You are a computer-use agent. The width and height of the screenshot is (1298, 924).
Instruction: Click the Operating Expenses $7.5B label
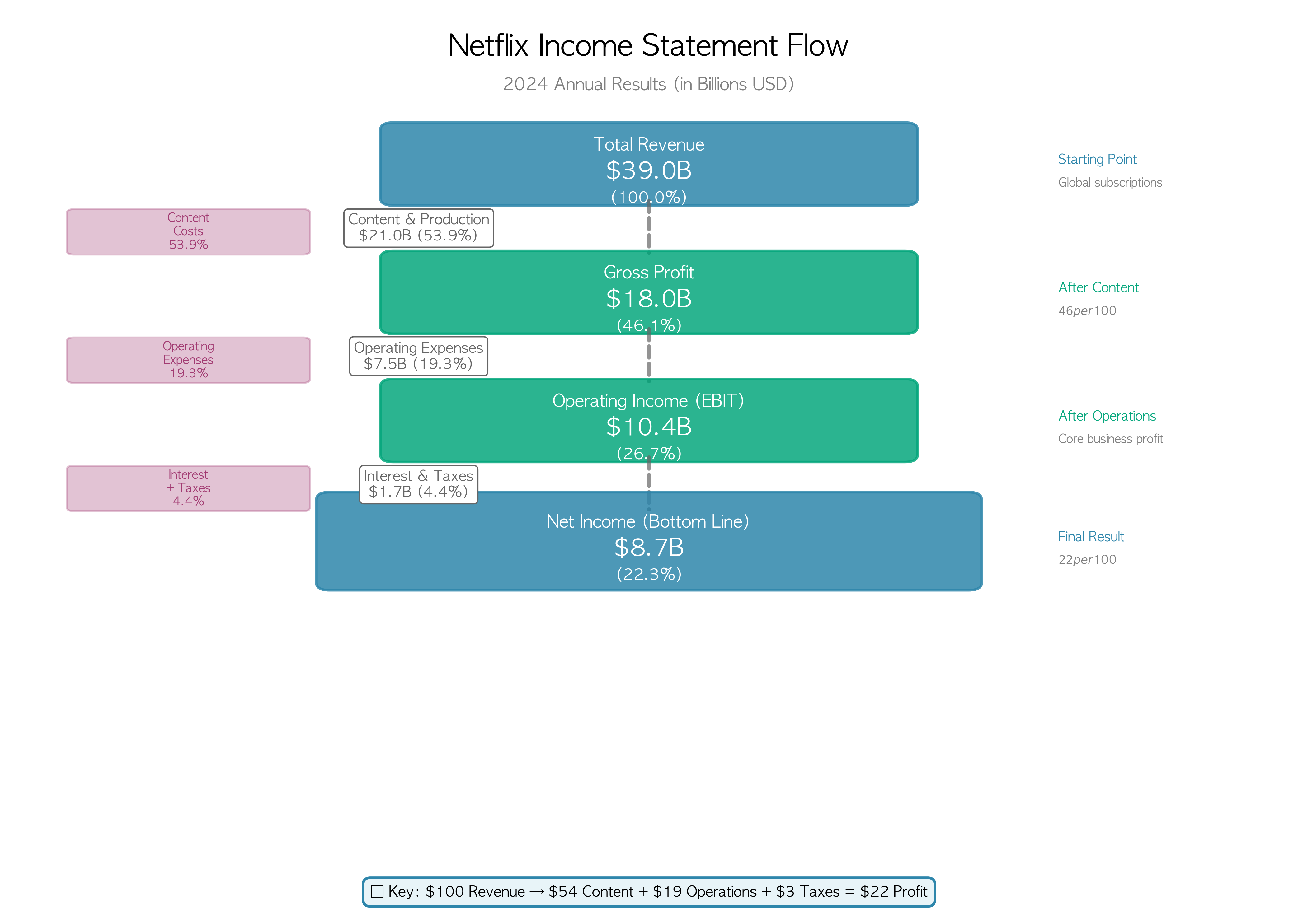[418, 356]
